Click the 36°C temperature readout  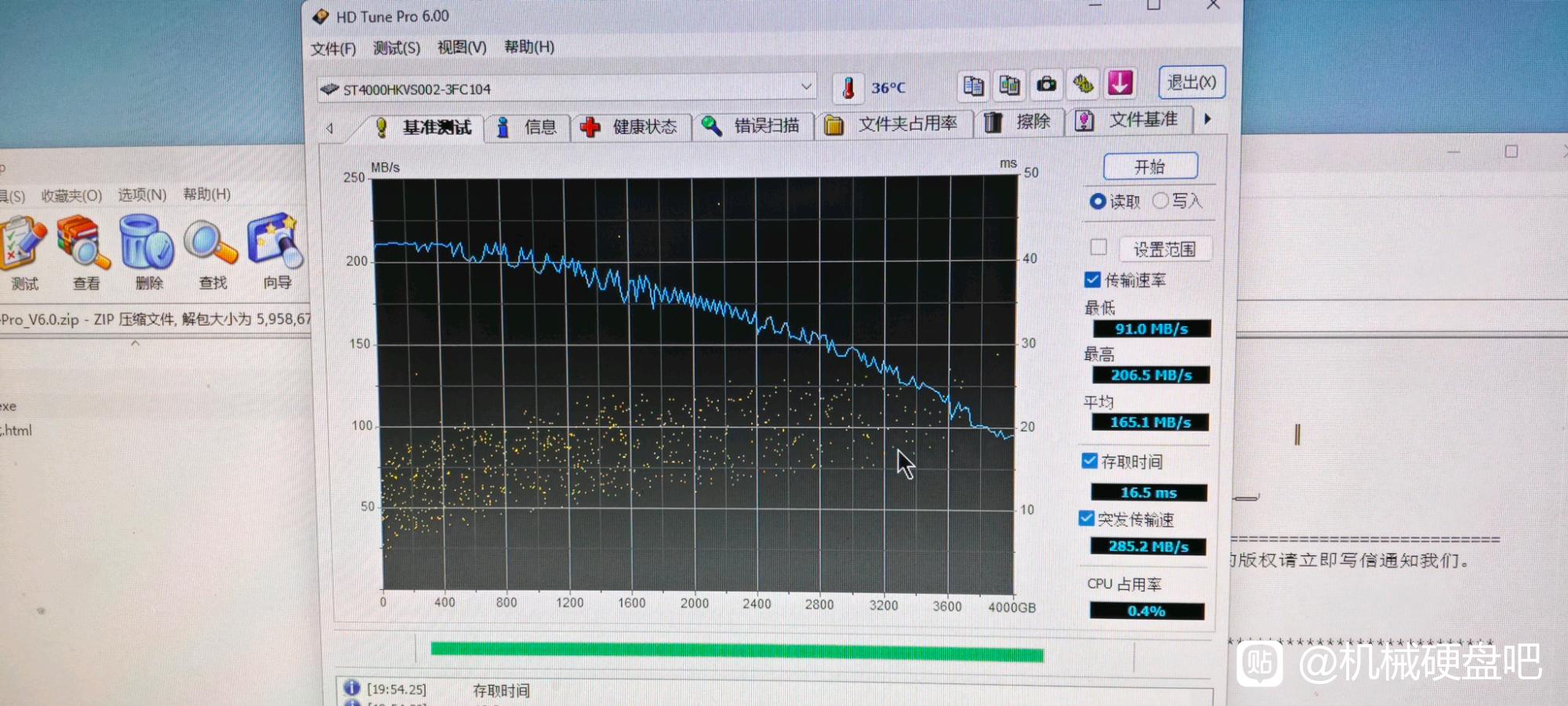point(888,88)
